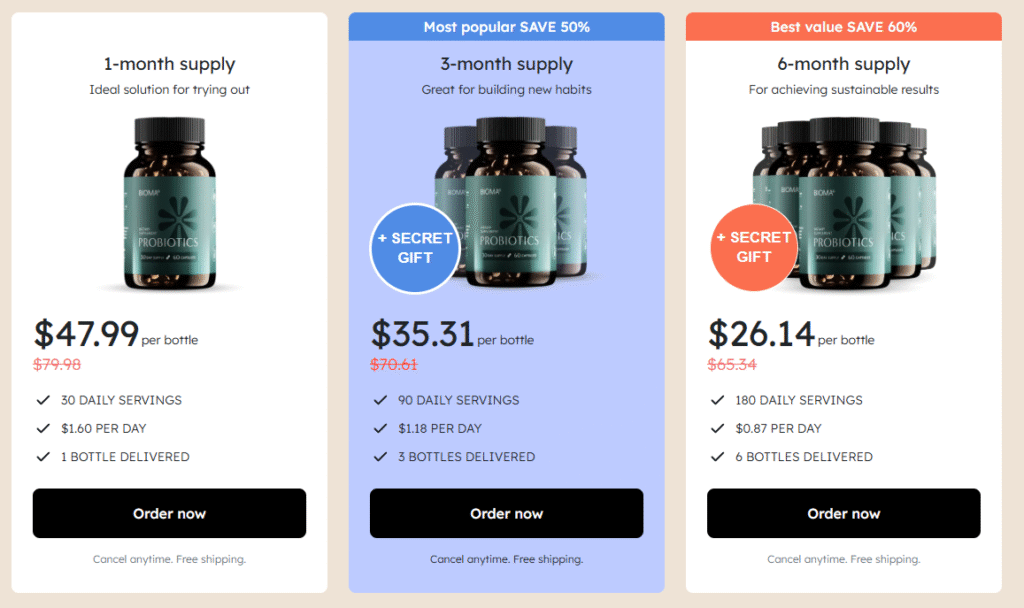Click checkmark next to $1.18 Per Day
1024x608 pixels.
coord(380,428)
